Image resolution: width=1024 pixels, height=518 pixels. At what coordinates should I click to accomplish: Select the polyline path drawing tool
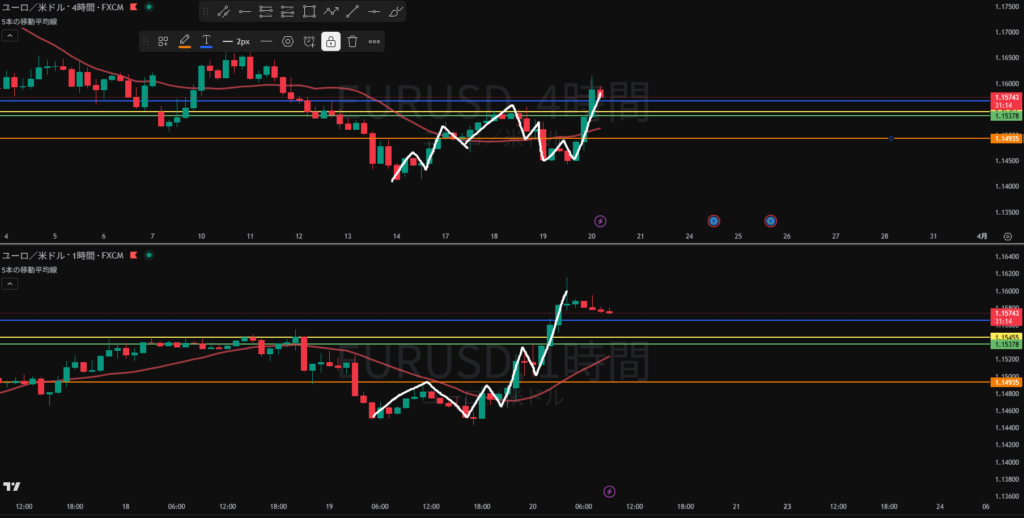[x=331, y=12]
